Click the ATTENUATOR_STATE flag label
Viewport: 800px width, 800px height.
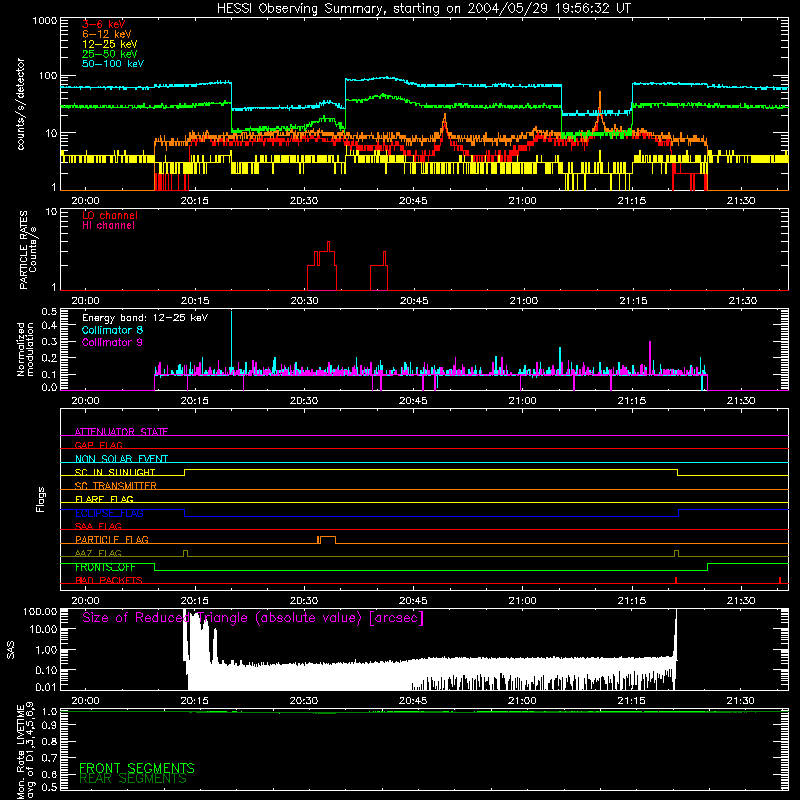(x=121, y=432)
